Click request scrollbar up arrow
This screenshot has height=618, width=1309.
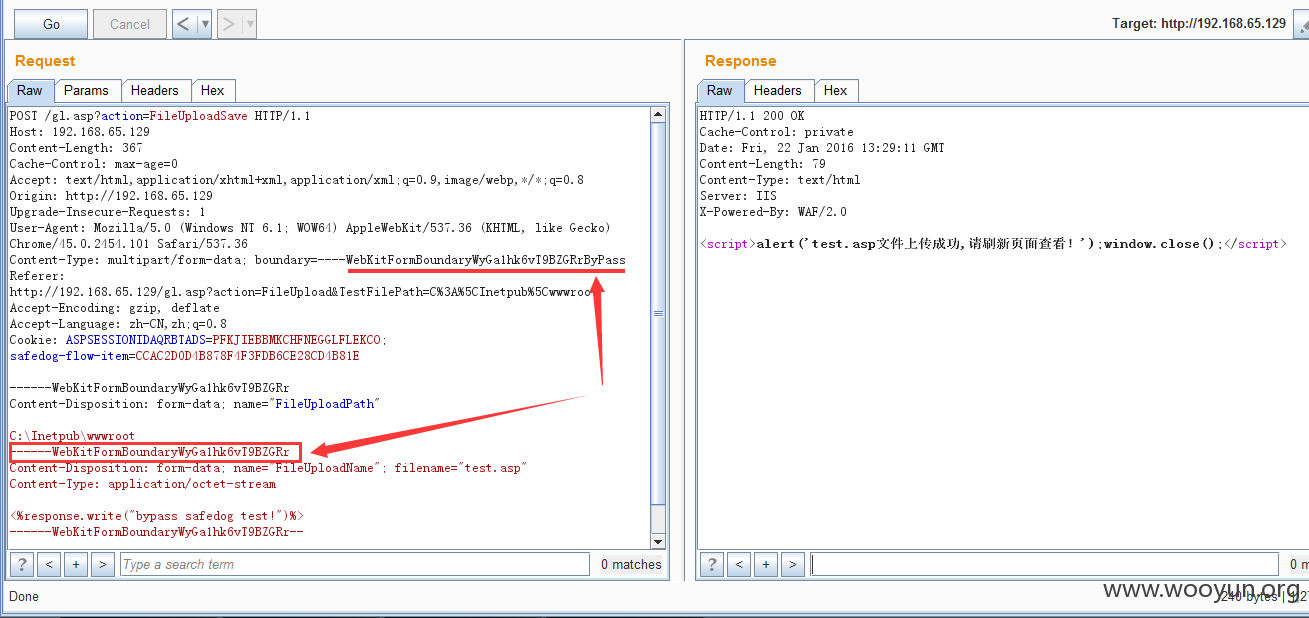point(658,114)
